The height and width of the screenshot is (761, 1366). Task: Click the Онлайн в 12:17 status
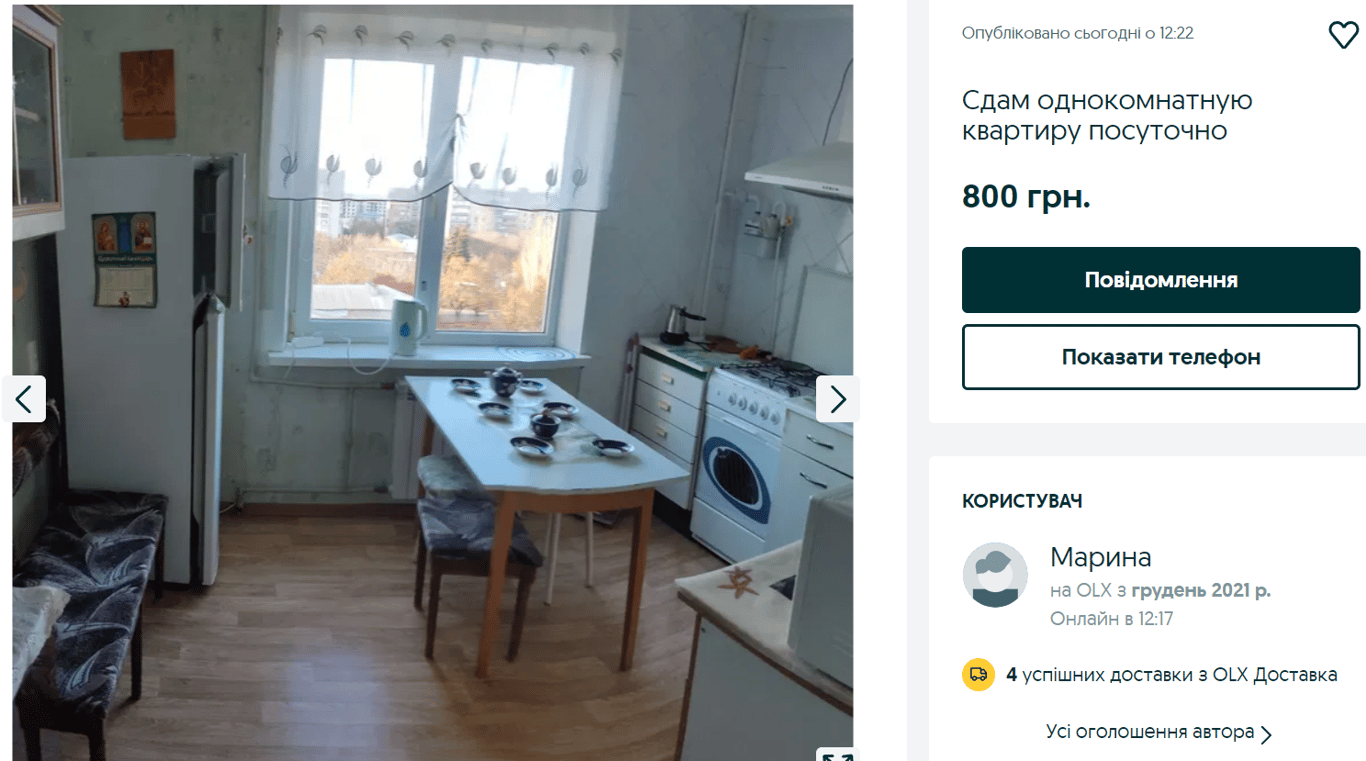[x=1111, y=619]
